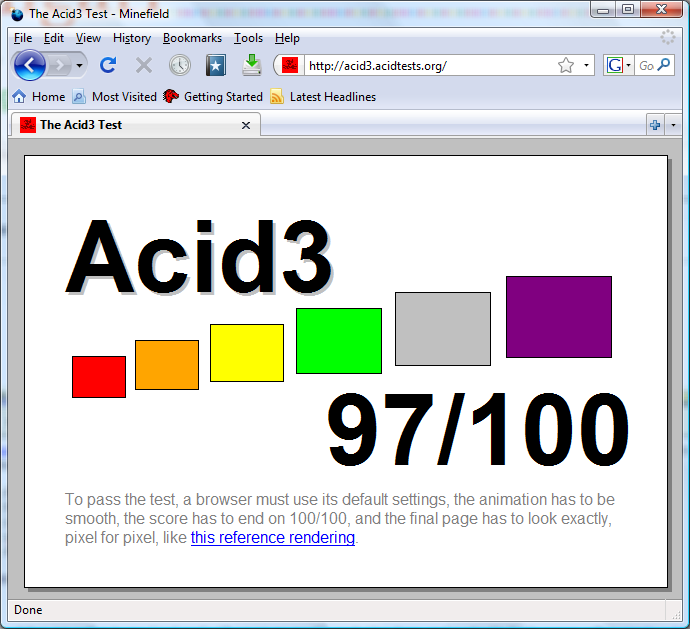Image resolution: width=690 pixels, height=629 pixels.
Task: Click the orange square on the page
Action: pyautogui.click(x=167, y=365)
